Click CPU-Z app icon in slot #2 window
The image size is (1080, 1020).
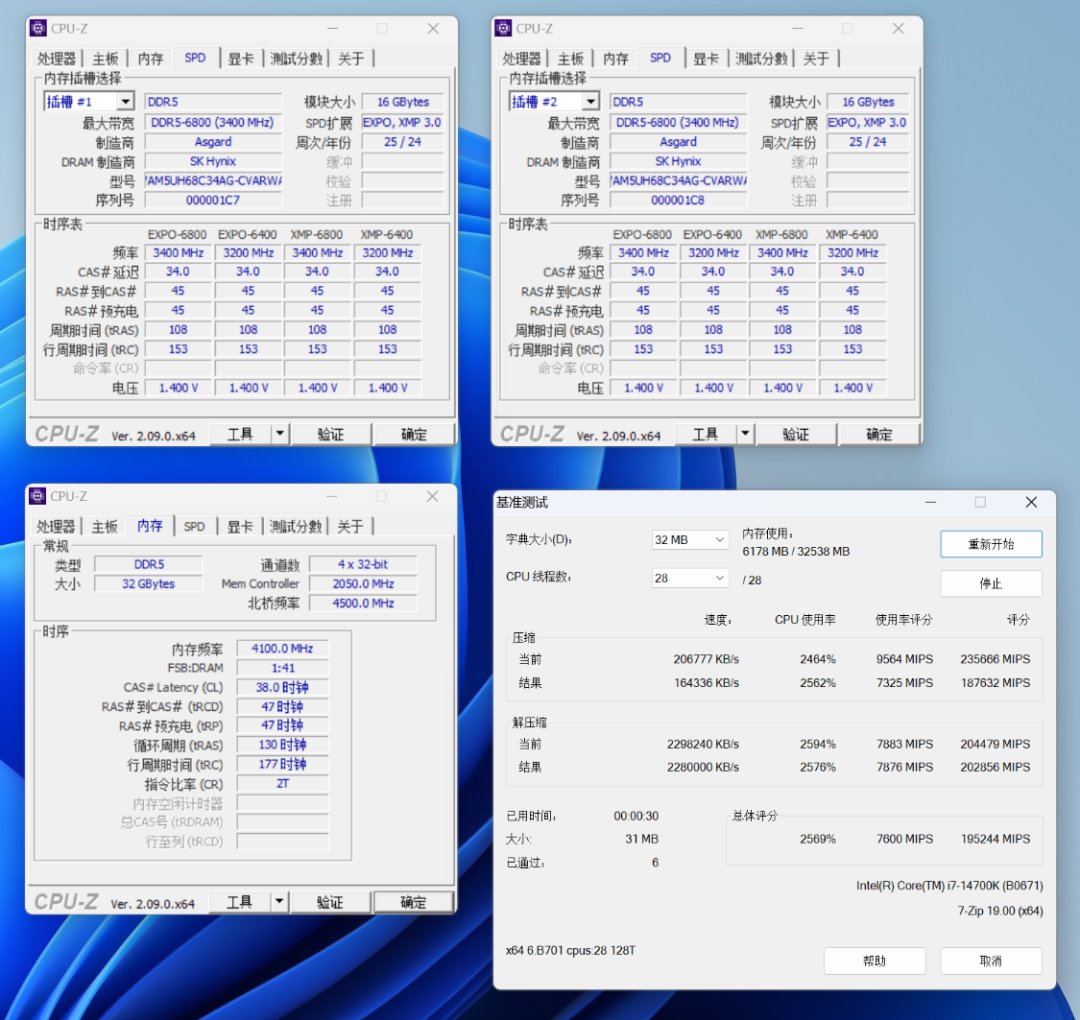pos(503,28)
